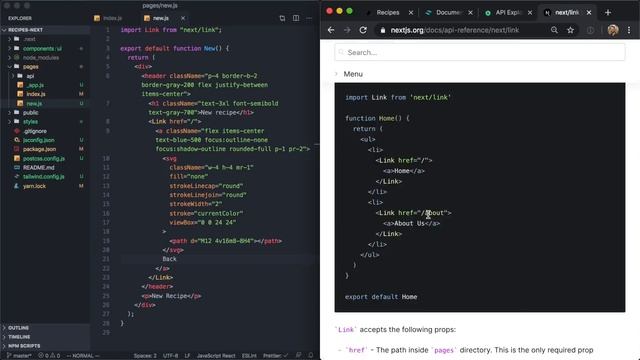Open index.js in the explorer
640x360 pixels.
pos(36,94)
